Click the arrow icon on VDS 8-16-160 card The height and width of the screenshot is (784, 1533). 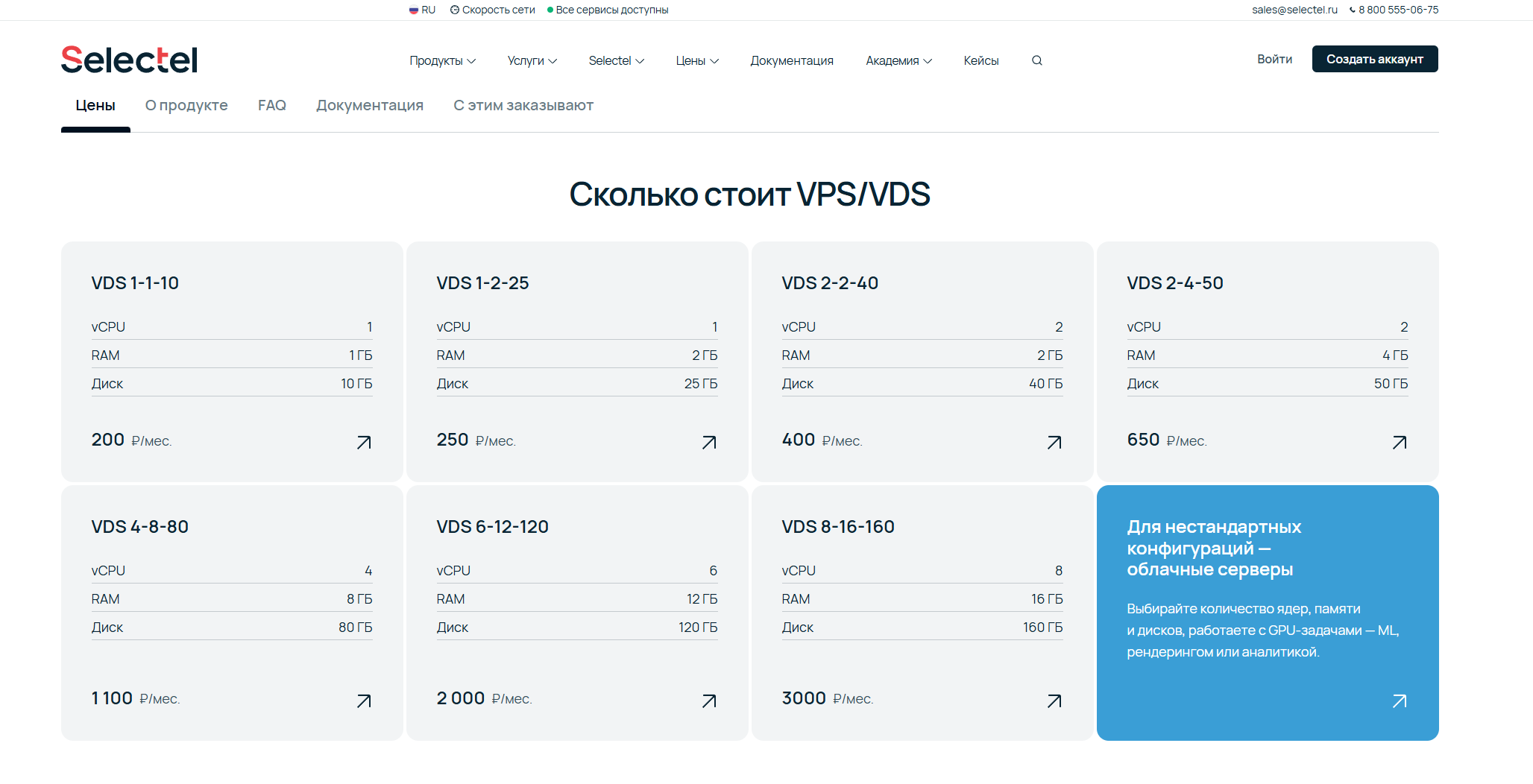(1054, 701)
